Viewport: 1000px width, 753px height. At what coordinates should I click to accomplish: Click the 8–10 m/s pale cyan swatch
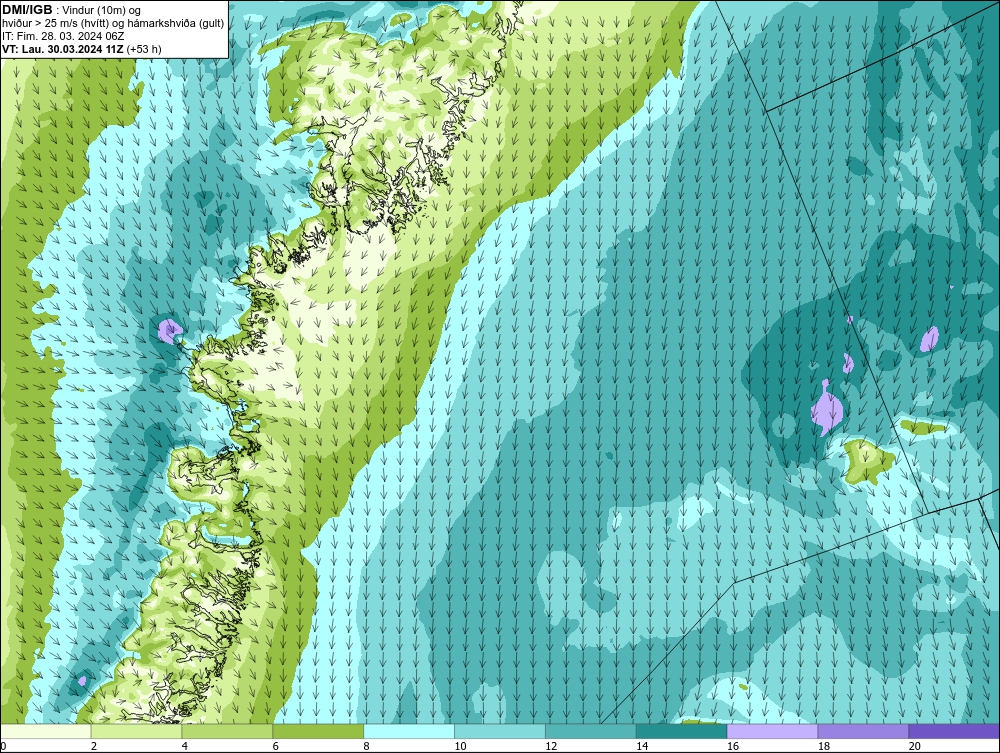click(409, 731)
